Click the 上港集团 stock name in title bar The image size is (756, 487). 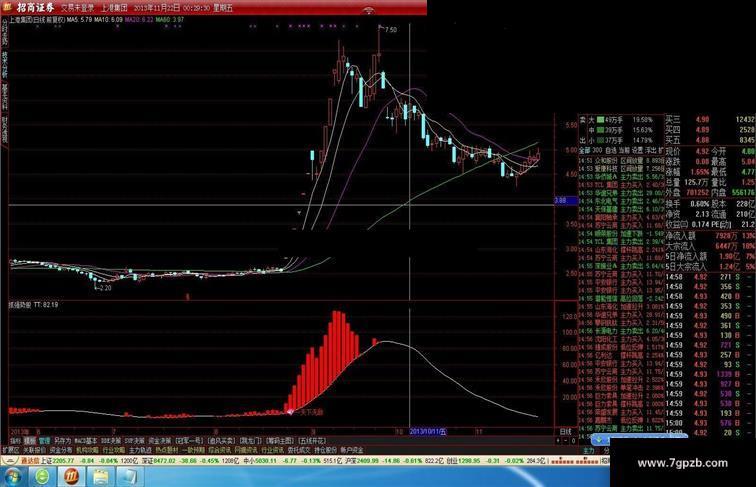point(114,8)
